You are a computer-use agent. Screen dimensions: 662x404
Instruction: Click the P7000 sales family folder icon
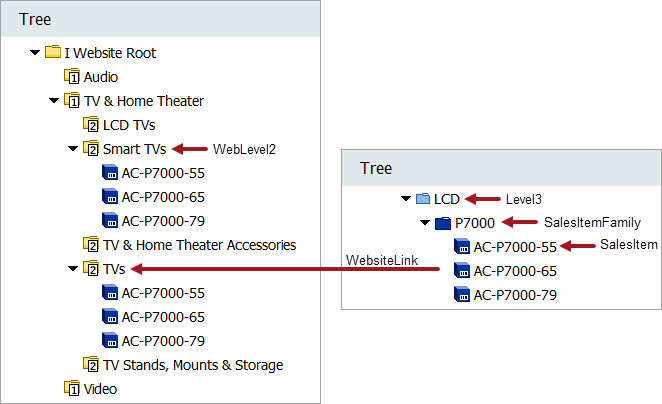click(x=443, y=223)
